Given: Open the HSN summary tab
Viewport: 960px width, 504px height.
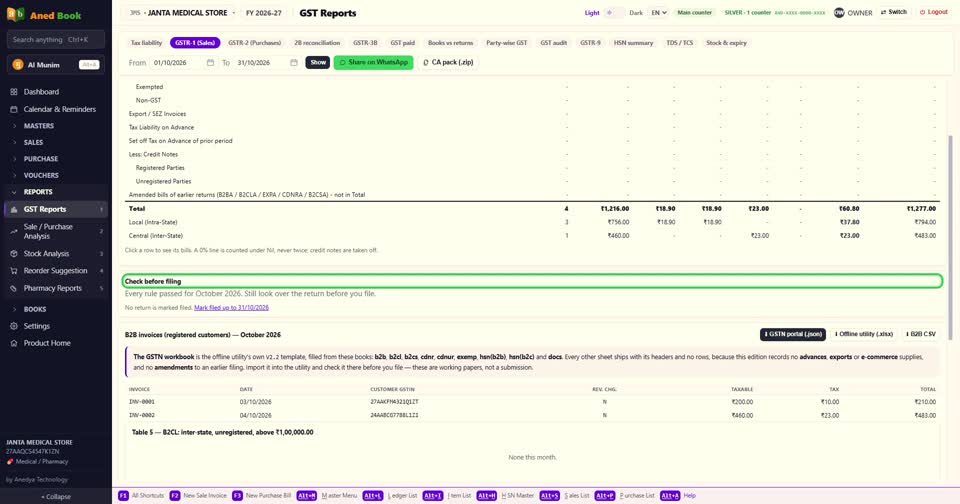Looking at the screenshot, I should point(633,43).
